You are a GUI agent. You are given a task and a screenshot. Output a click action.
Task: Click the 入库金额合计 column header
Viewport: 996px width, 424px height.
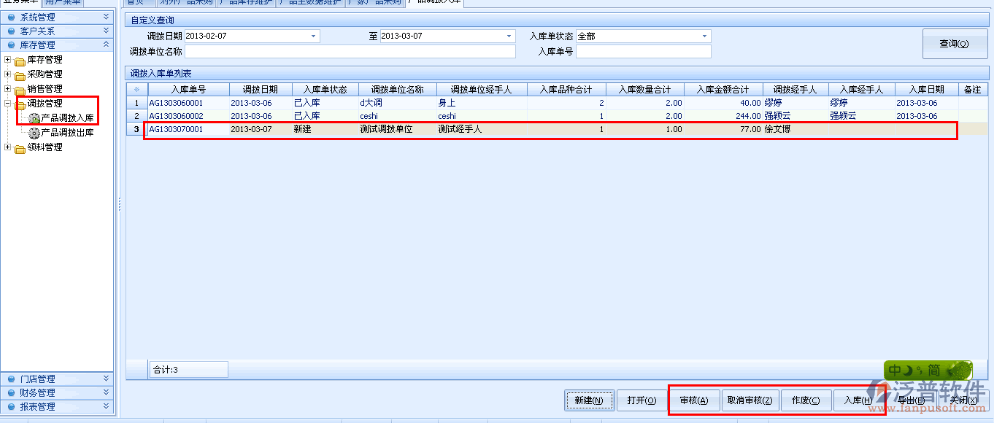[x=722, y=89]
